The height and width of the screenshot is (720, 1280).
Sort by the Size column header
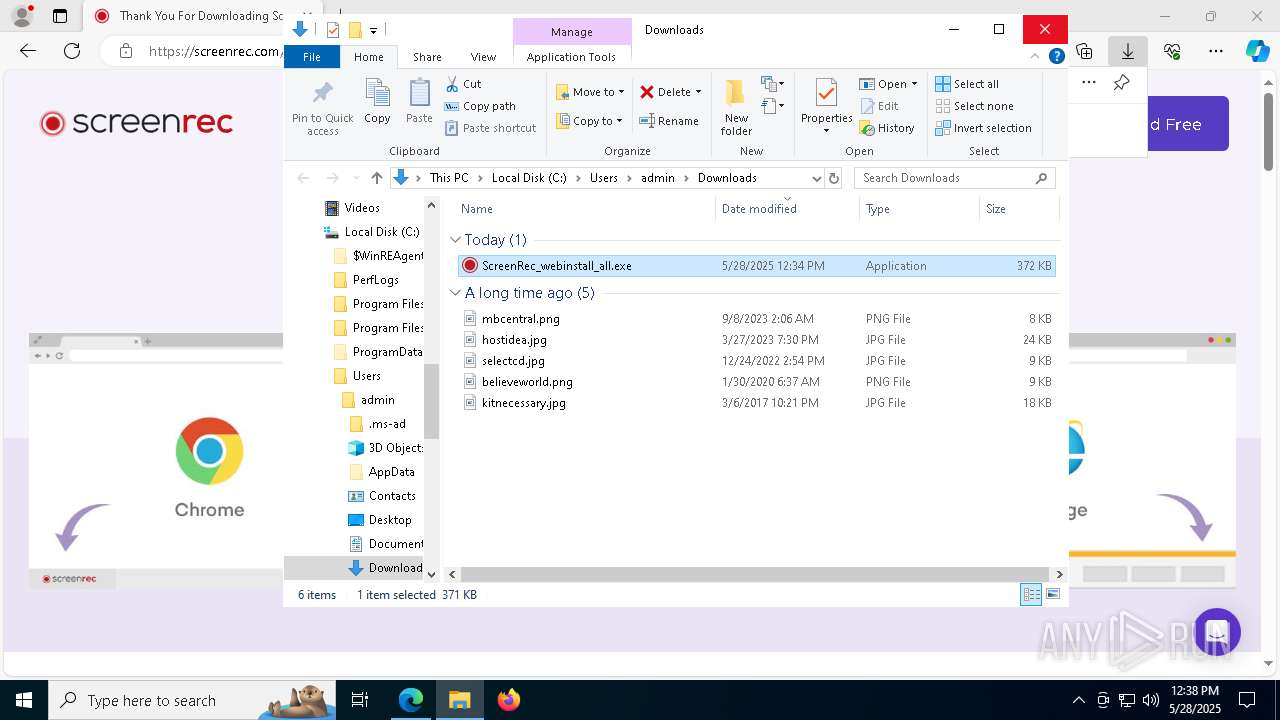pyautogui.click(x=1018, y=209)
